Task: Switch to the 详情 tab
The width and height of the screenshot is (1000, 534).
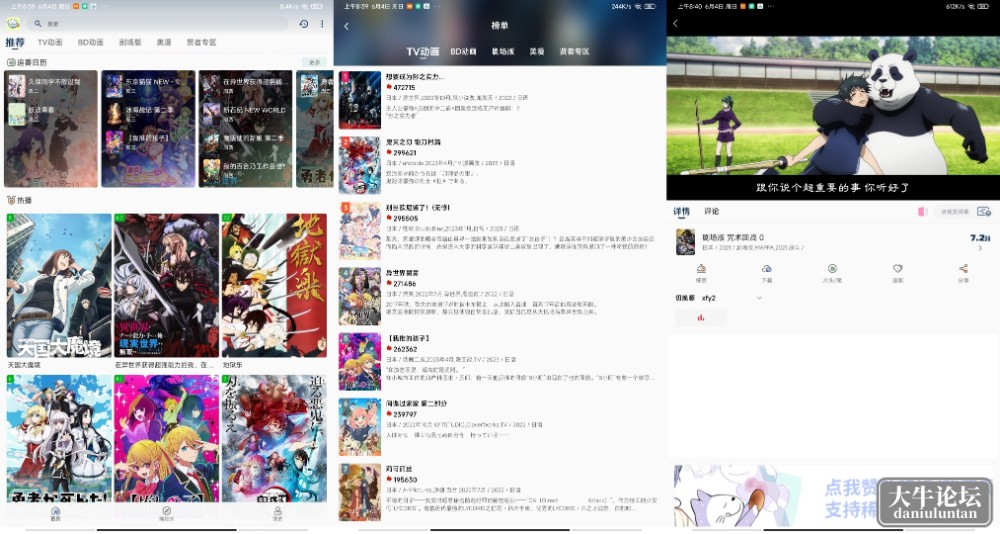Action: 681,211
